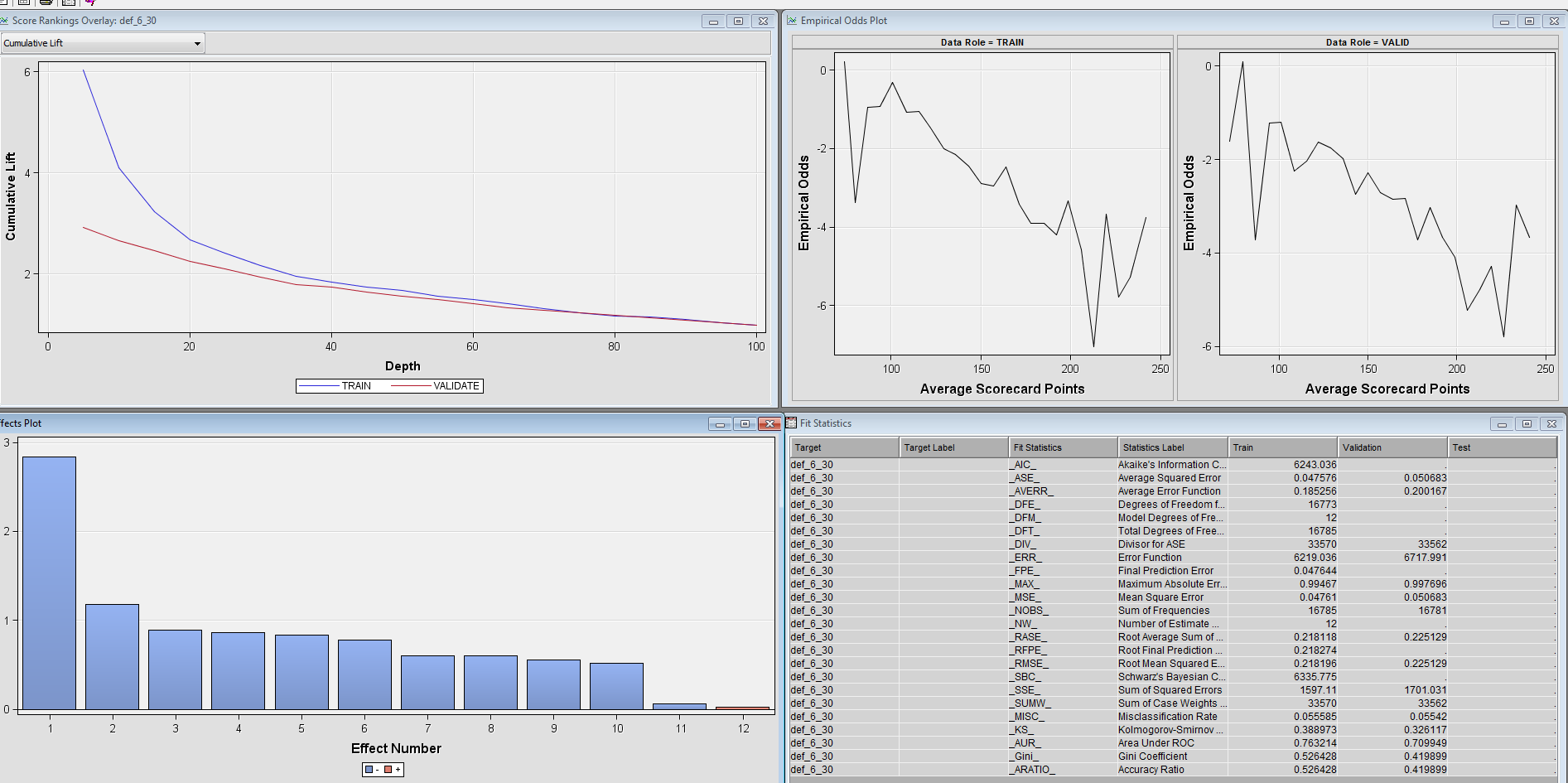Click the two-pane layout icon on the toolbar

[x=23, y=3]
